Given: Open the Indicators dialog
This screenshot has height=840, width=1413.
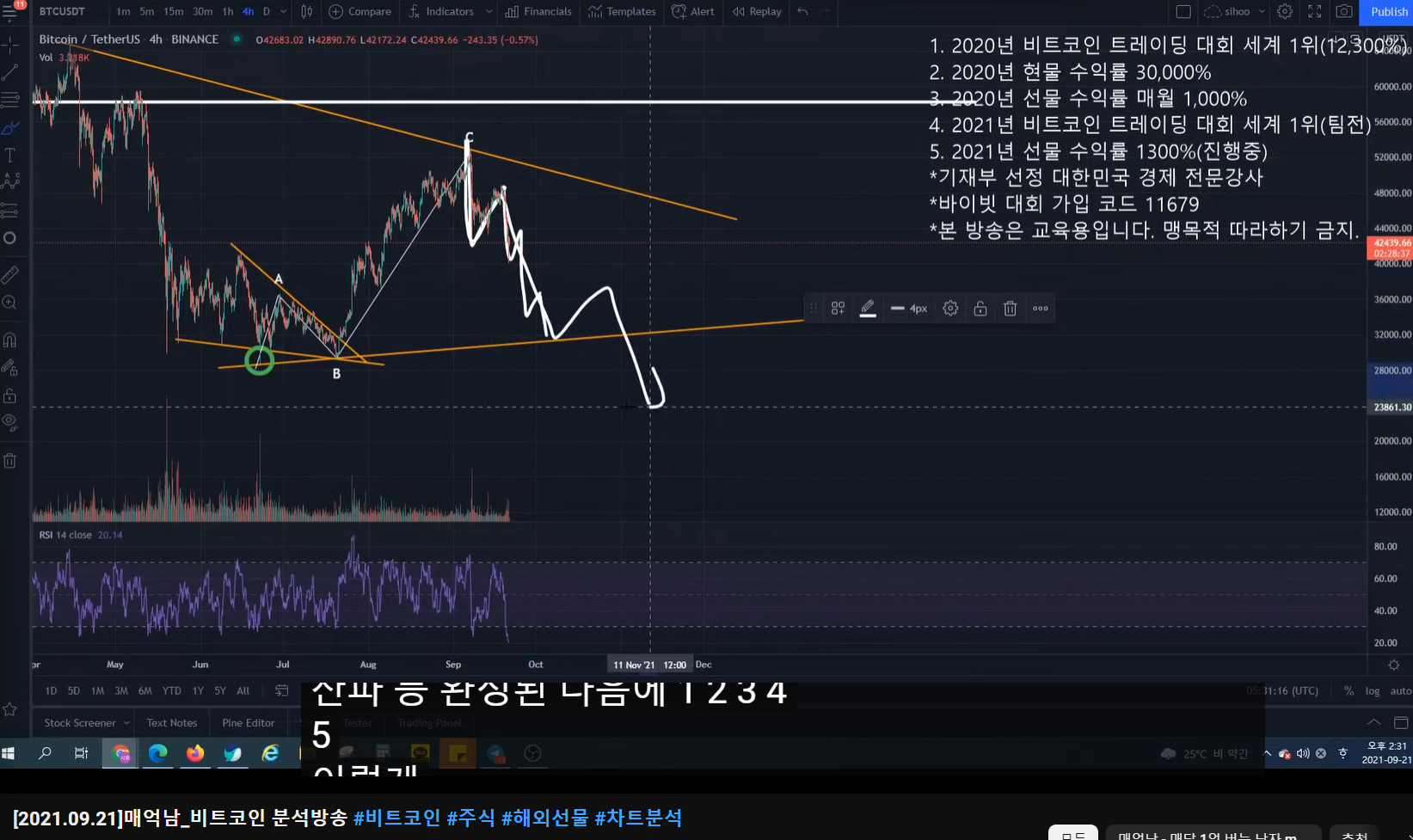Looking at the screenshot, I should click(441, 11).
